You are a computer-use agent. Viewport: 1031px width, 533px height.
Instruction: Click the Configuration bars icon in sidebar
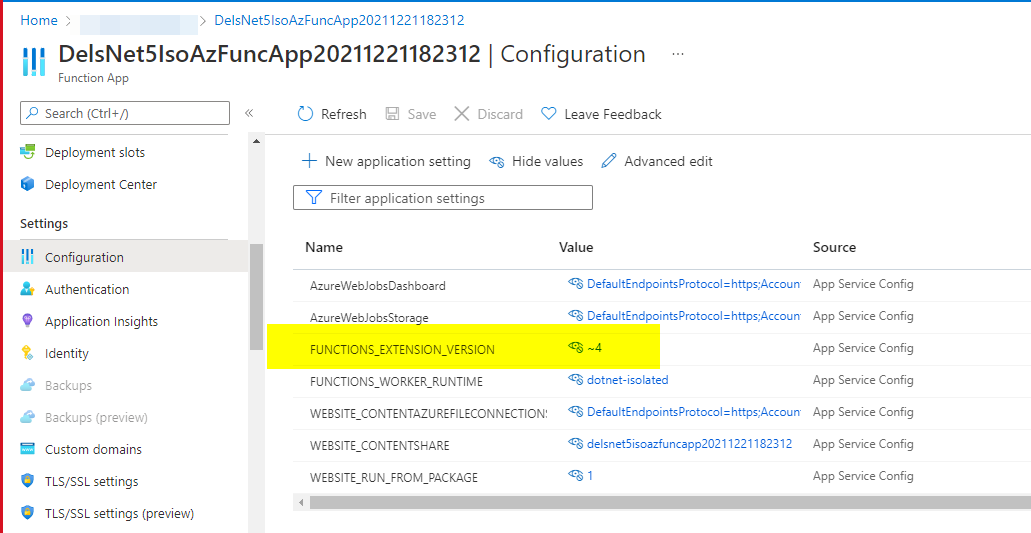pos(27,257)
